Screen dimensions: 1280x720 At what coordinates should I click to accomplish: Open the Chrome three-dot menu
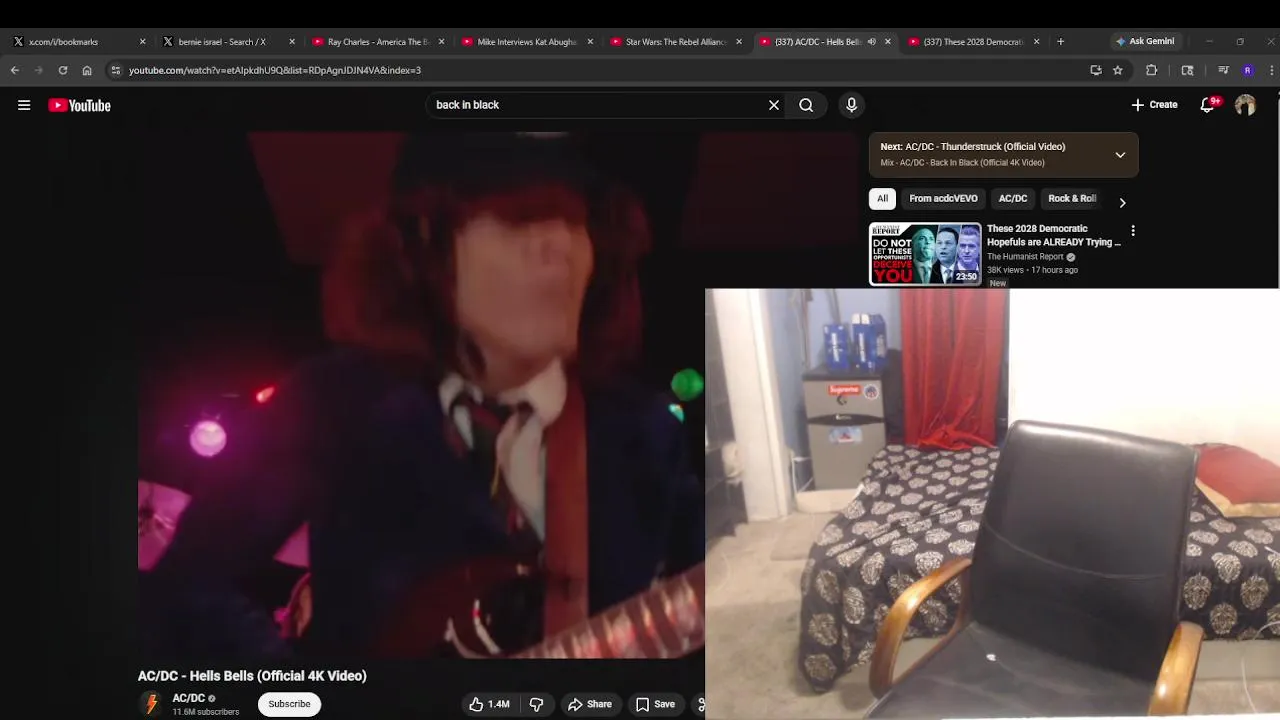point(1271,70)
